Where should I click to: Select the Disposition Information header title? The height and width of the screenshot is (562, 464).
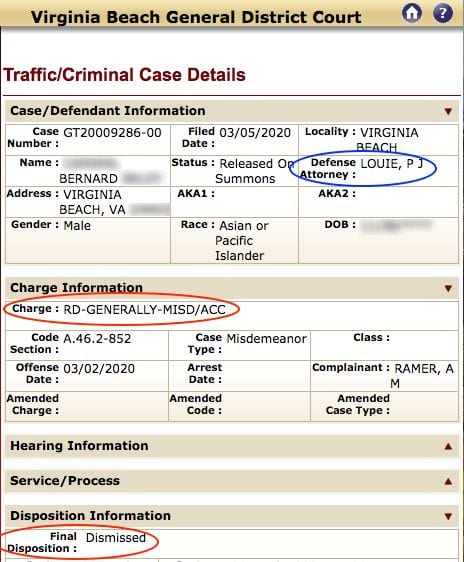[x=90, y=515]
